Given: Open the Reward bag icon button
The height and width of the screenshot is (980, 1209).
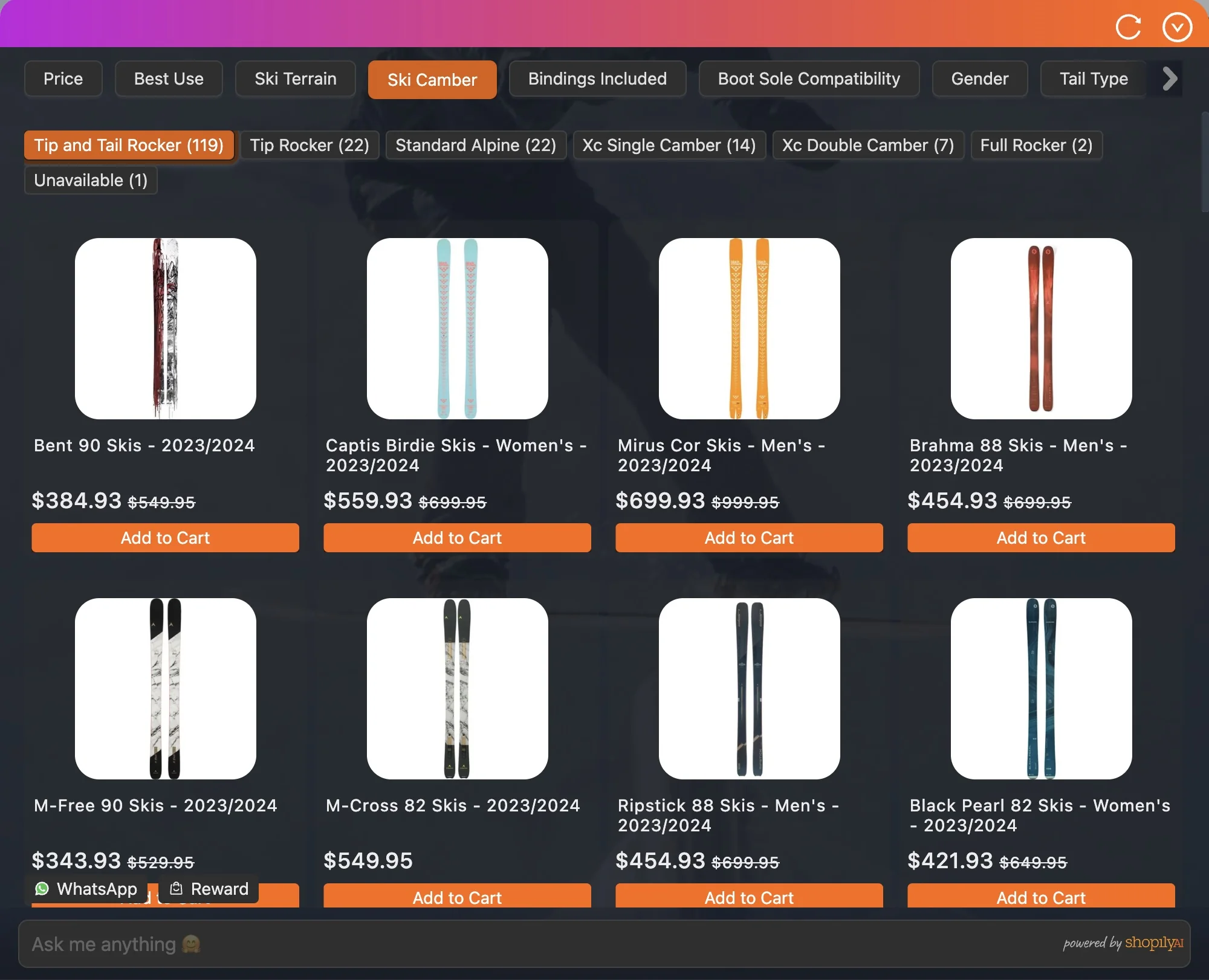Looking at the screenshot, I should pos(209,889).
